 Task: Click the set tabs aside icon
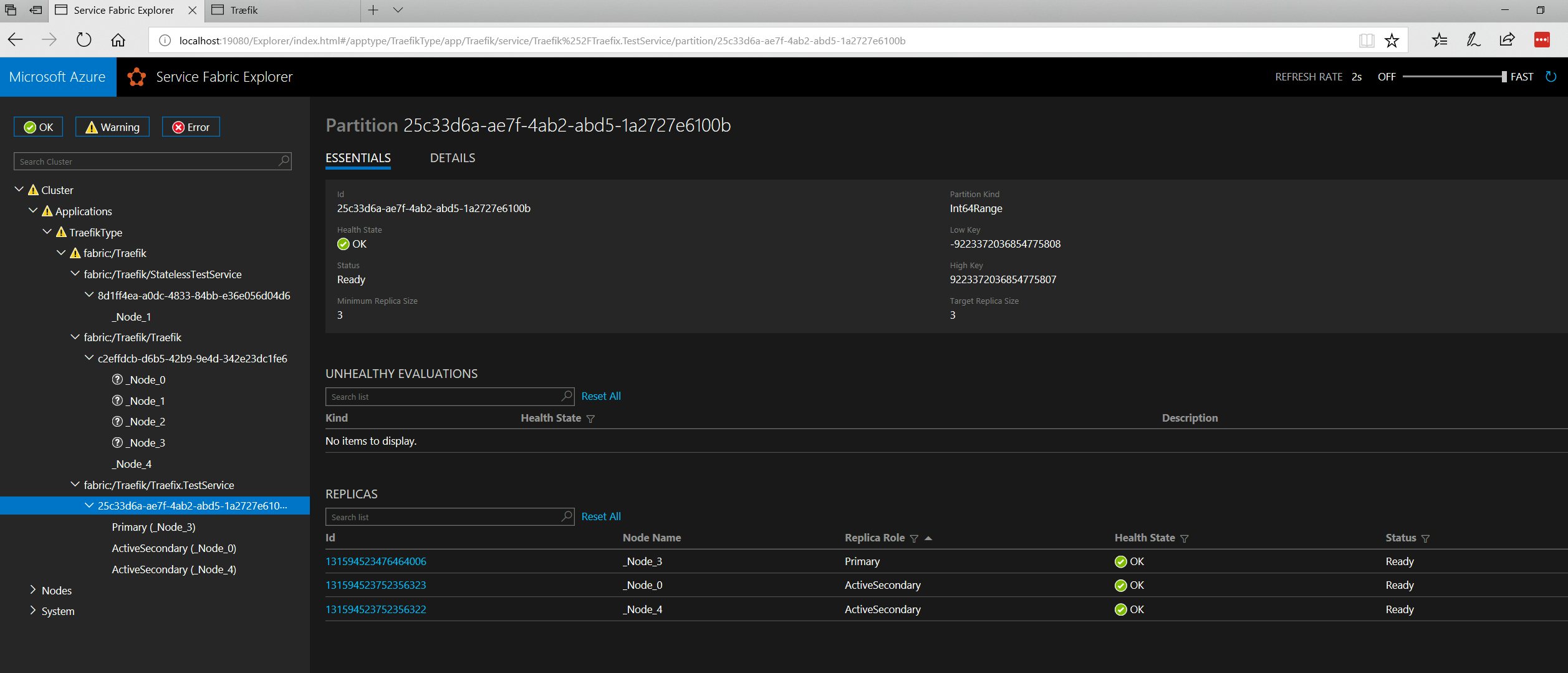[36, 10]
